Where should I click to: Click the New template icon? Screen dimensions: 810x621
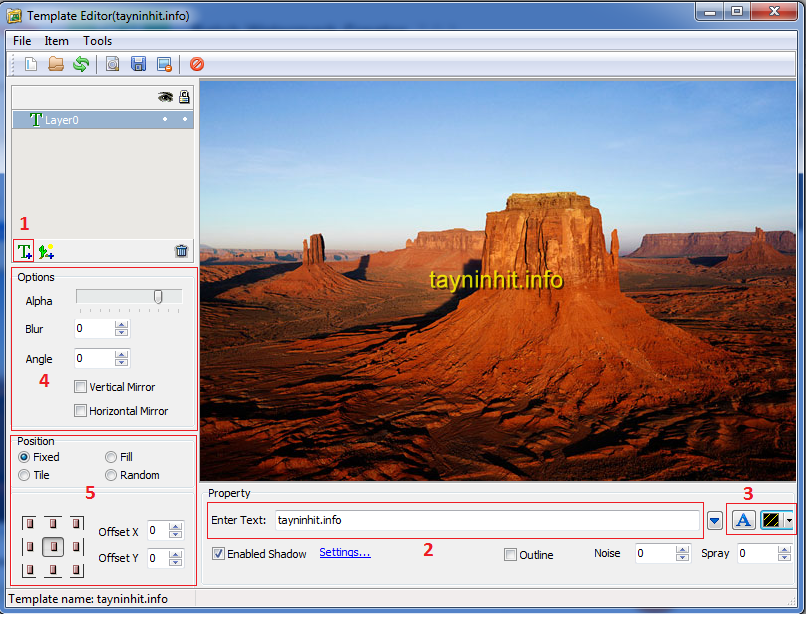(31, 64)
